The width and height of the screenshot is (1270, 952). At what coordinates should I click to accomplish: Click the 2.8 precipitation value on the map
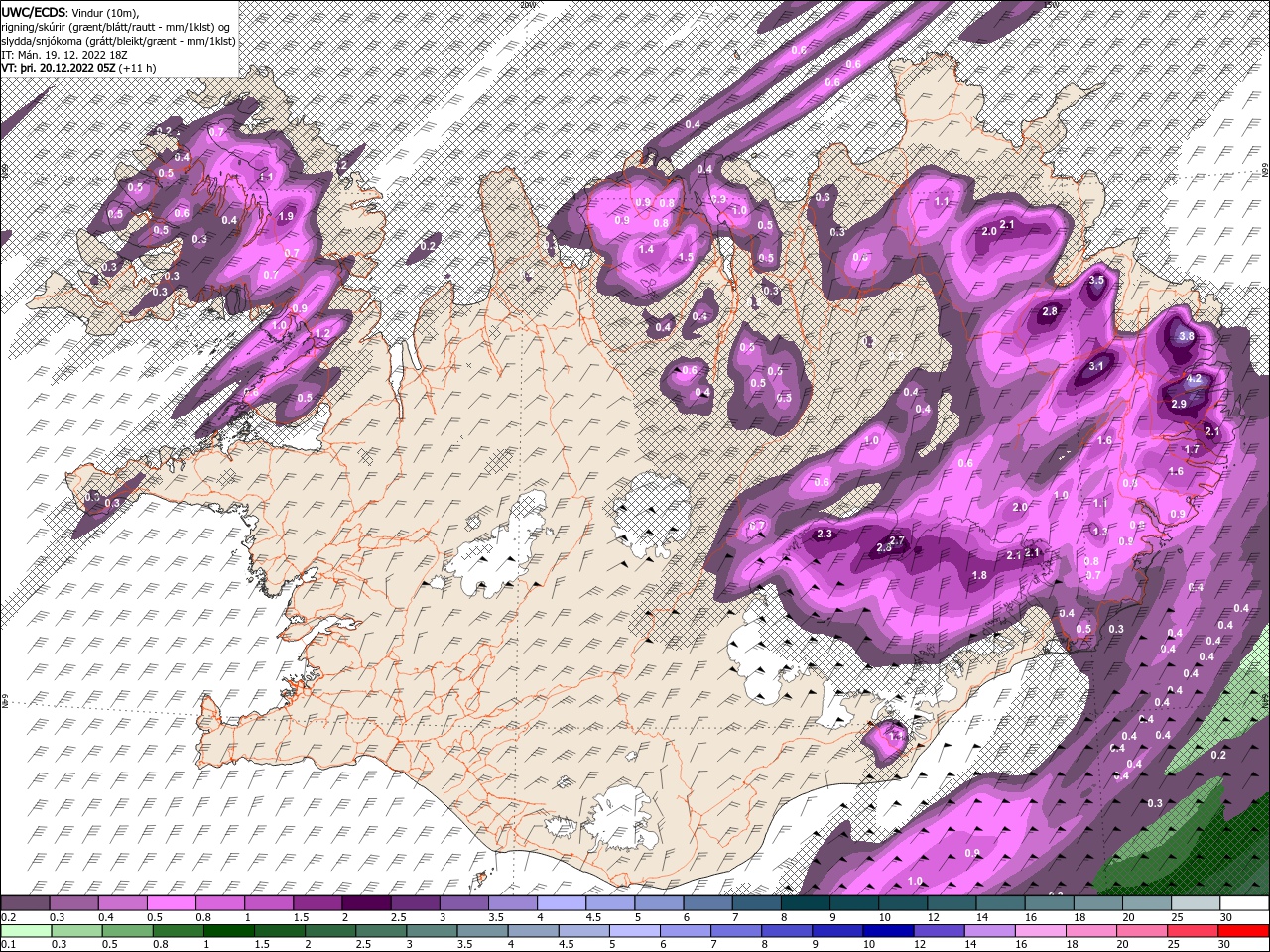pyautogui.click(x=1051, y=311)
